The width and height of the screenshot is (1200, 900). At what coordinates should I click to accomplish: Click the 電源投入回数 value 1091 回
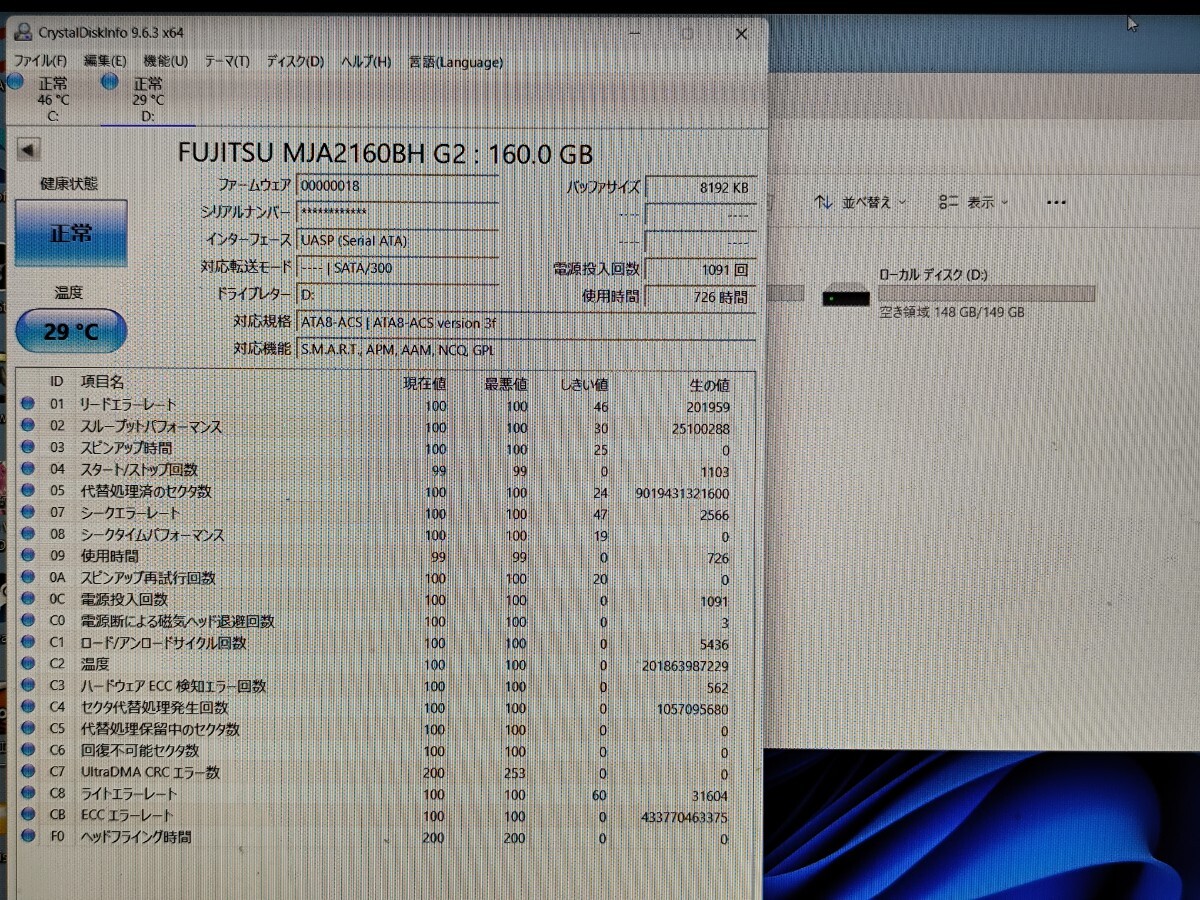[x=700, y=269]
